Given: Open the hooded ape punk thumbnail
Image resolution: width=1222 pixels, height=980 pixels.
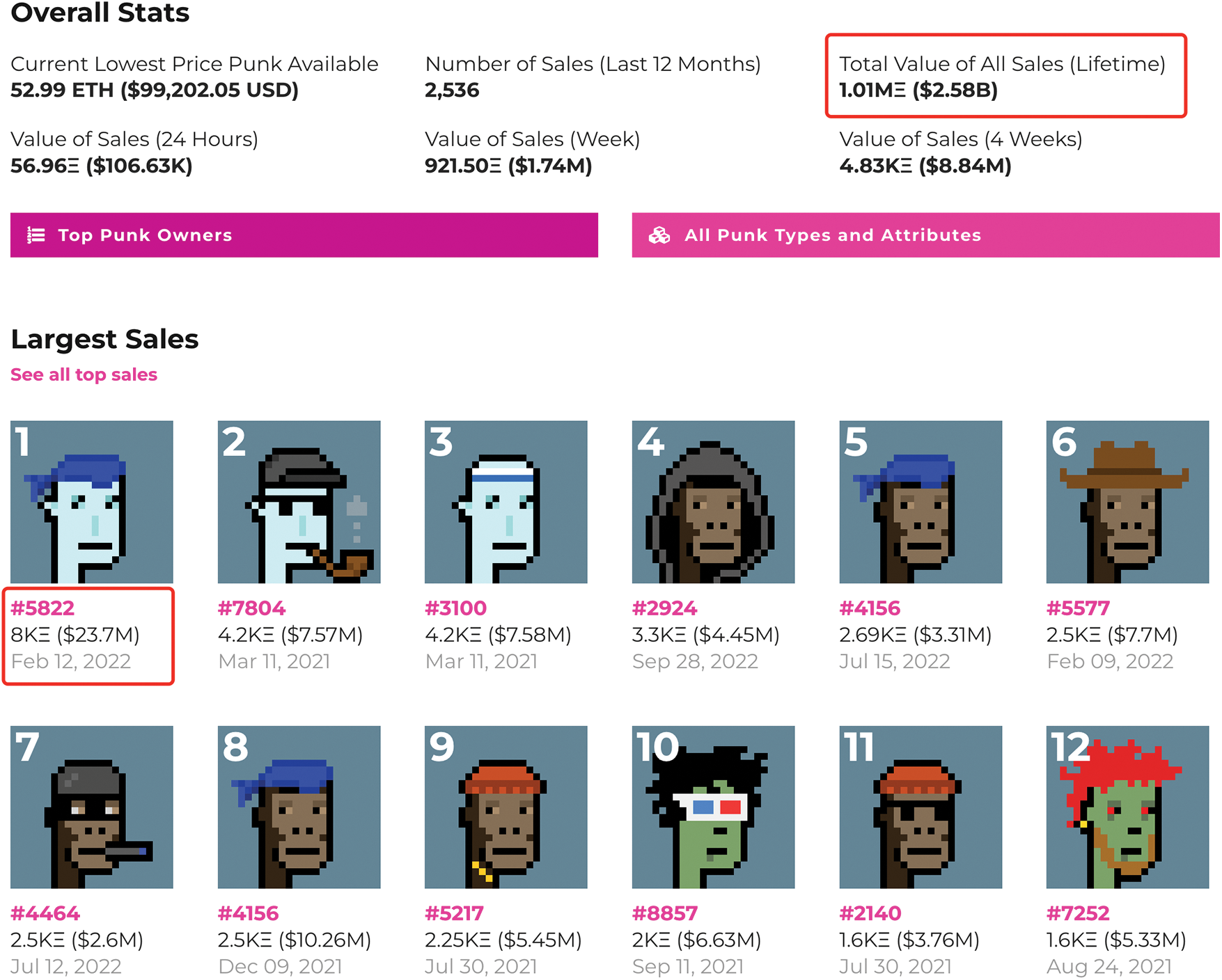Looking at the screenshot, I should [x=713, y=501].
